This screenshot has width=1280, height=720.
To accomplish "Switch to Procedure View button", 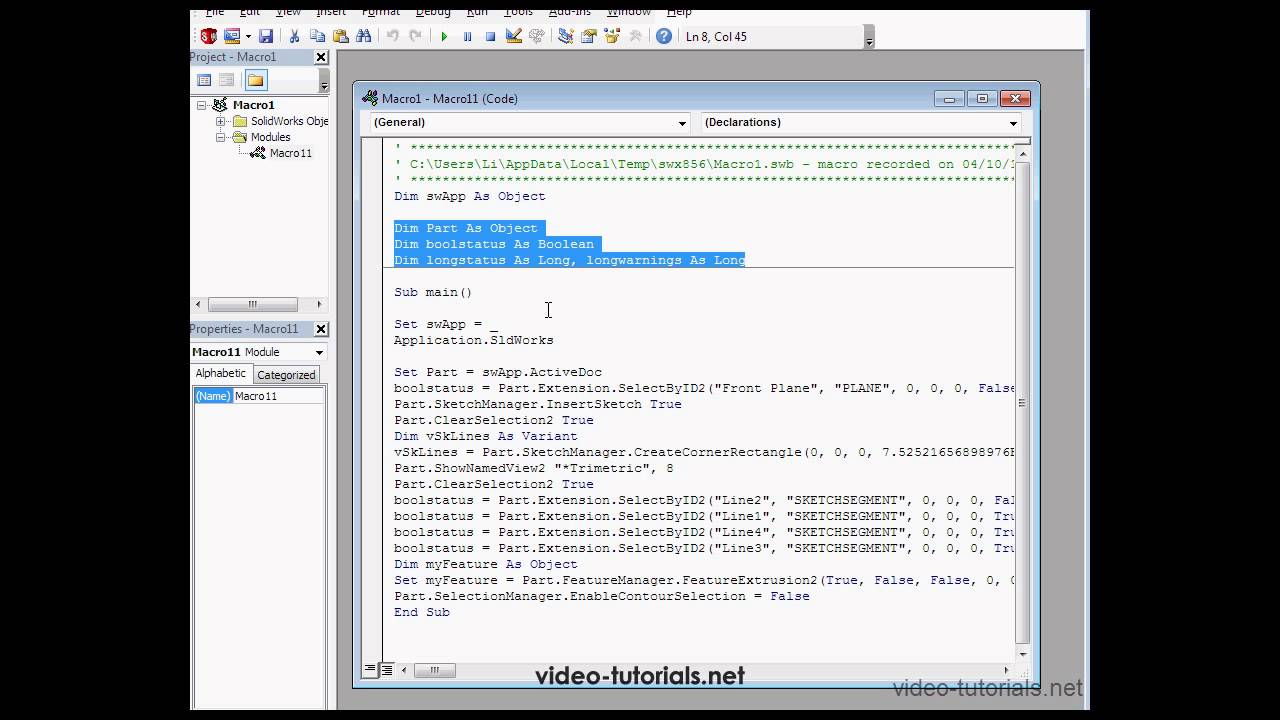I will (371, 670).
